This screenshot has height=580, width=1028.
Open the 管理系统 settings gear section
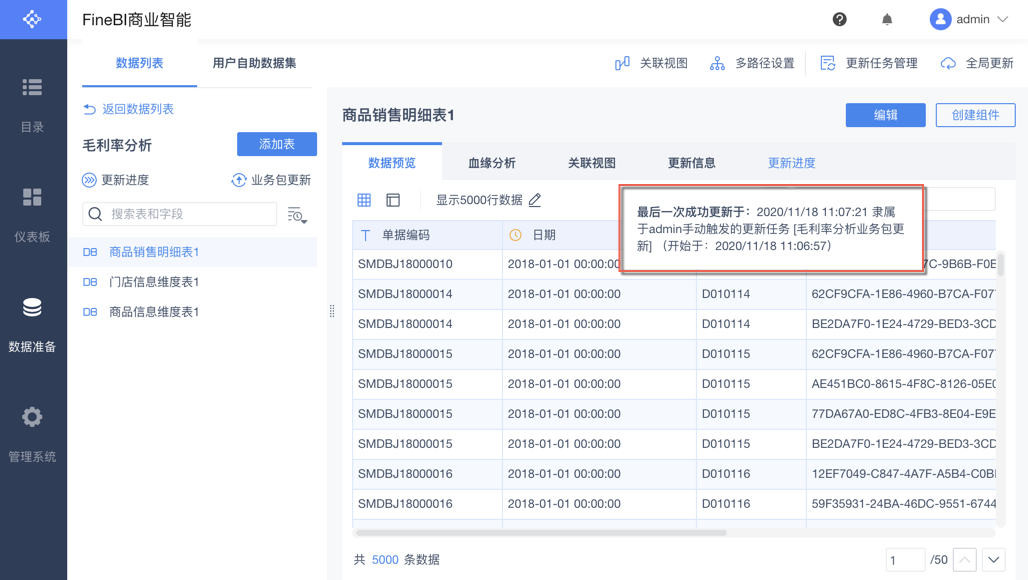pyautogui.click(x=32, y=435)
